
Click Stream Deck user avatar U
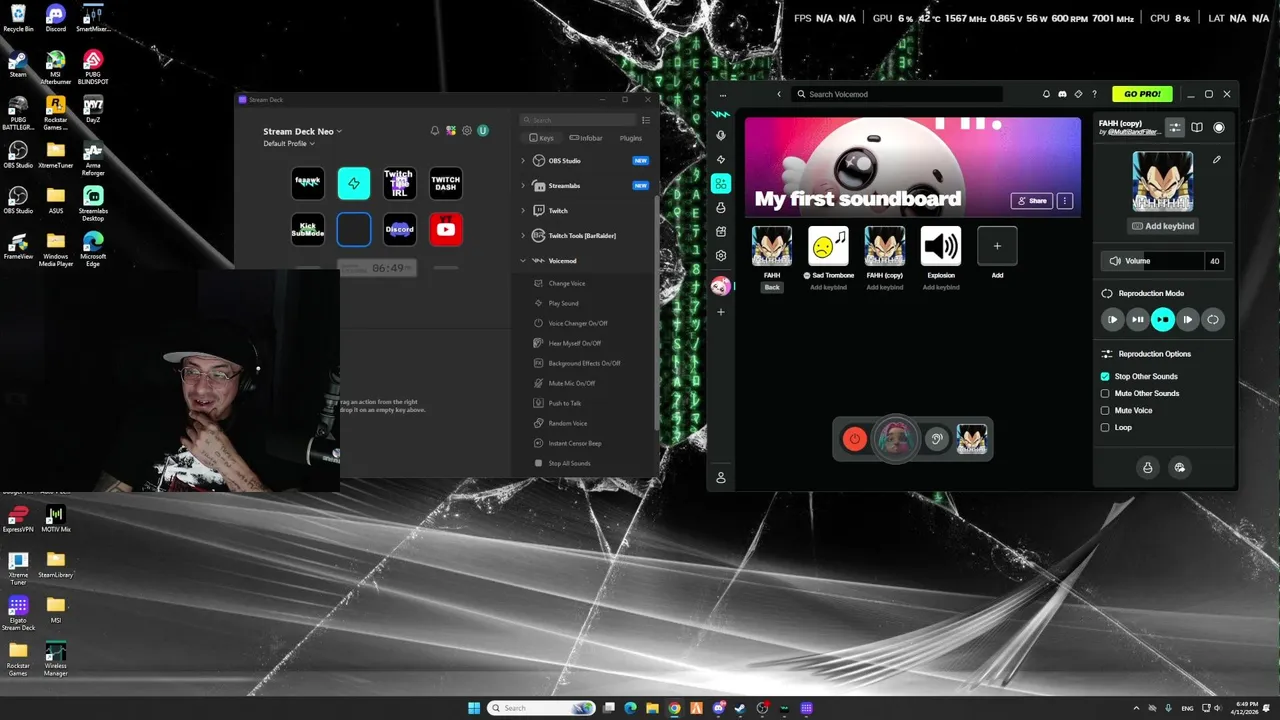483,131
